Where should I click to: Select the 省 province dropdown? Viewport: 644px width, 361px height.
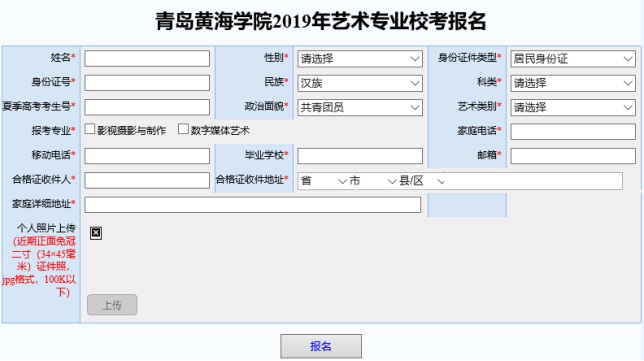click(x=323, y=181)
